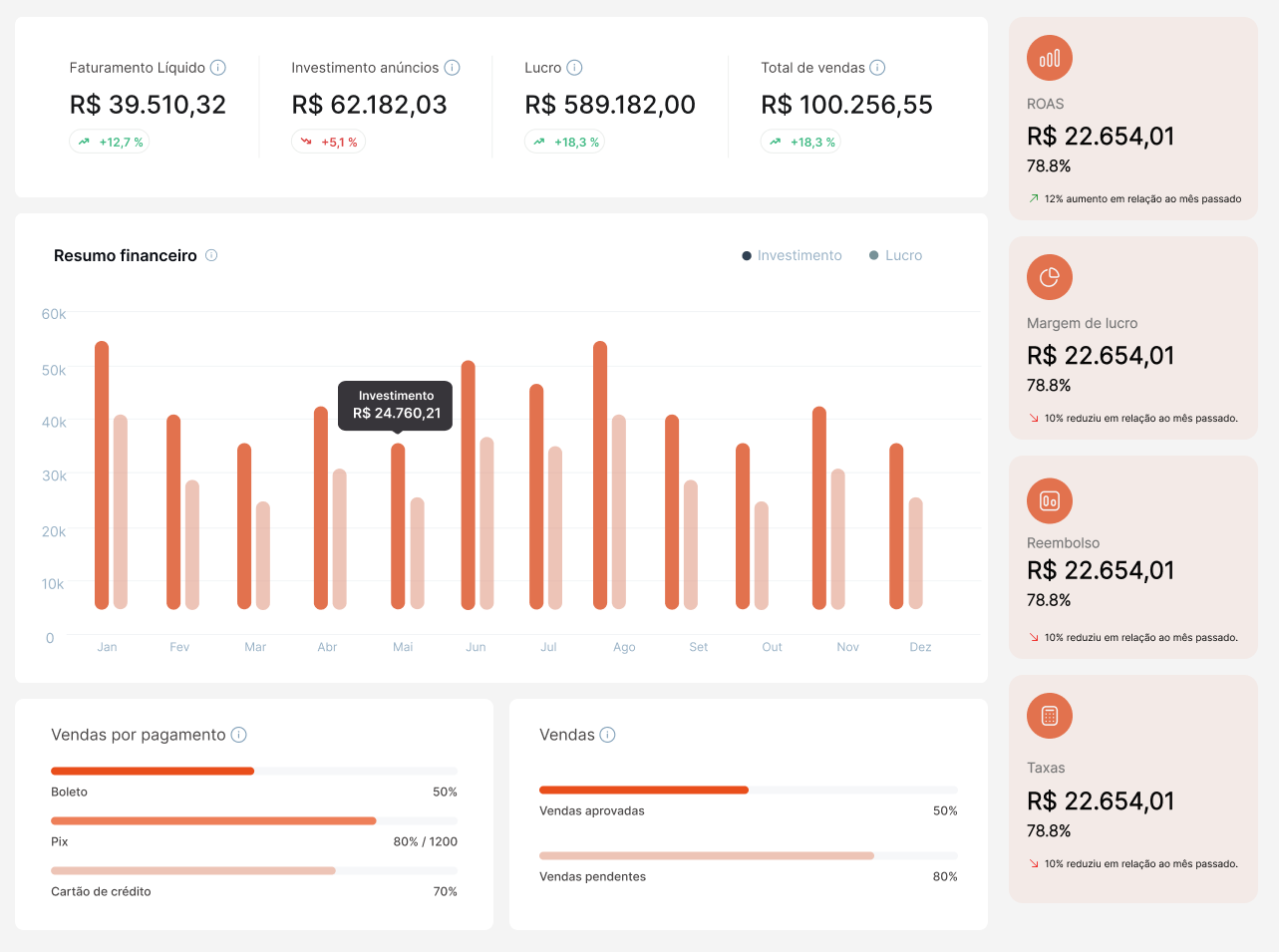Viewport: 1279px width, 952px height.
Task: Click the dark Investimento bar for Nov
Action: 819,507
